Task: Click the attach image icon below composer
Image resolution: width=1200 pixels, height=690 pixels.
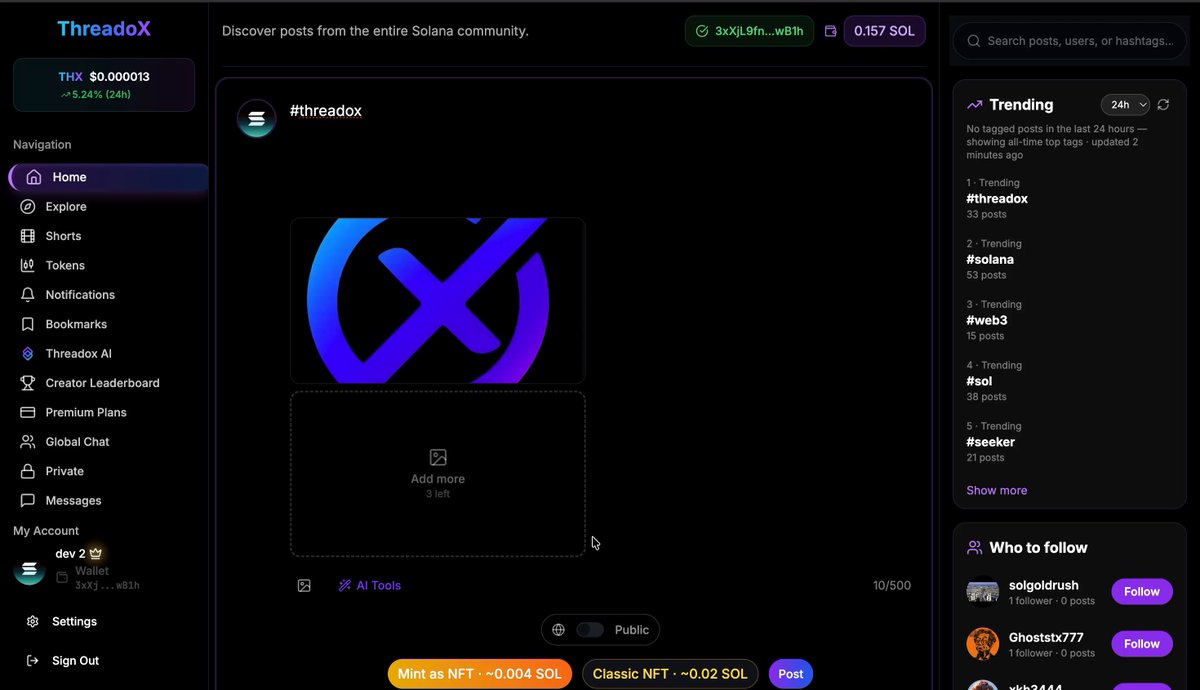Action: click(x=304, y=586)
